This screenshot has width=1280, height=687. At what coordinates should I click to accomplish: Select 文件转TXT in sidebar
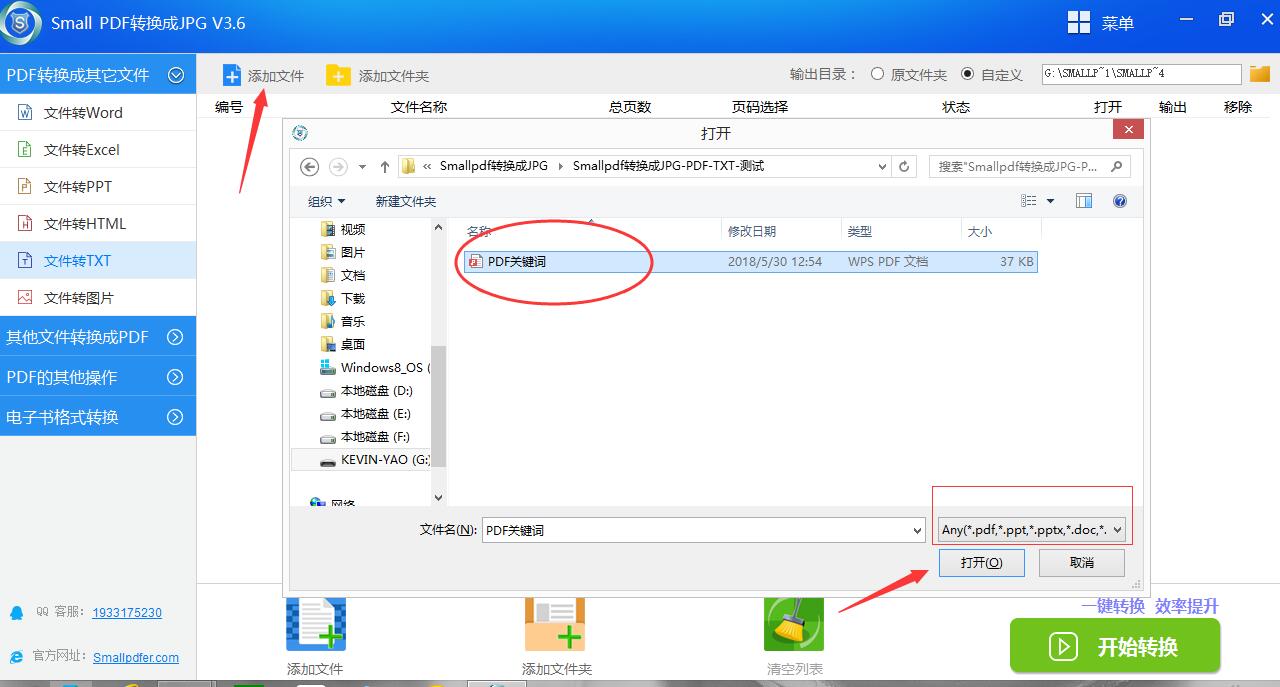(x=98, y=260)
